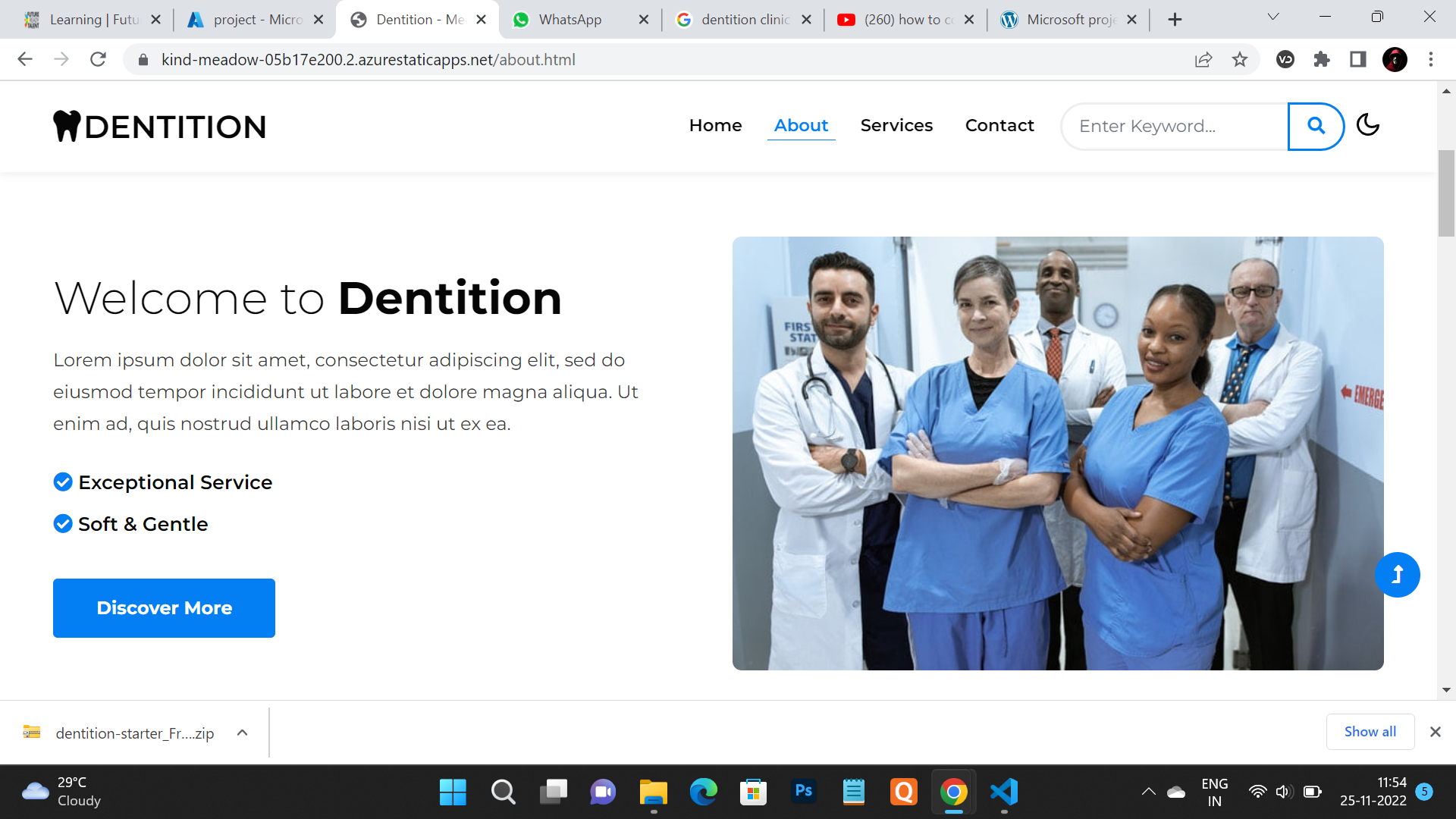Click the share page icon

1203,59
